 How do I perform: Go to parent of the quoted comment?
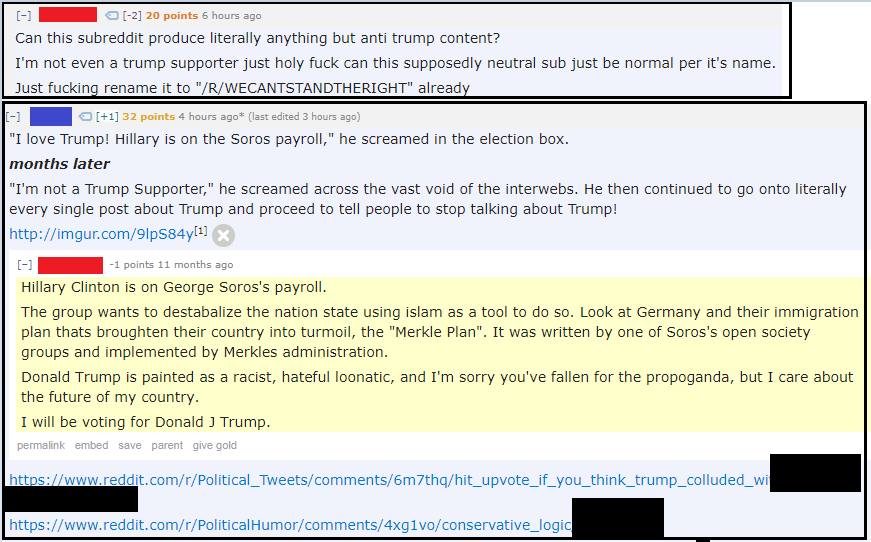pyautogui.click(x=167, y=445)
